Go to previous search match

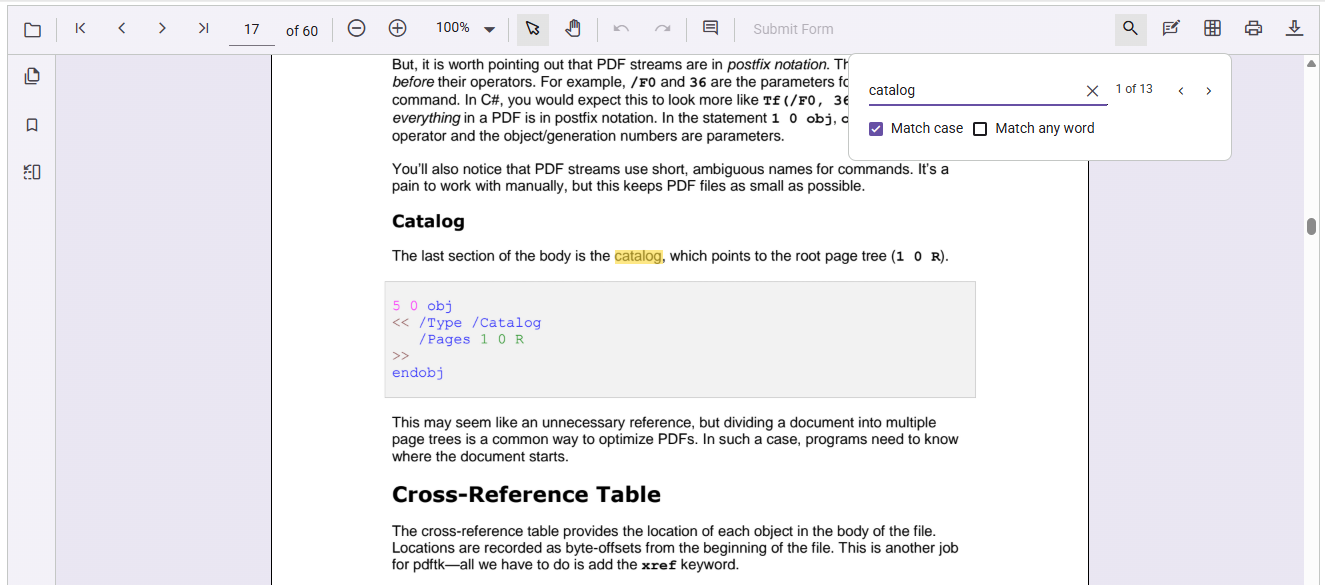(1181, 91)
